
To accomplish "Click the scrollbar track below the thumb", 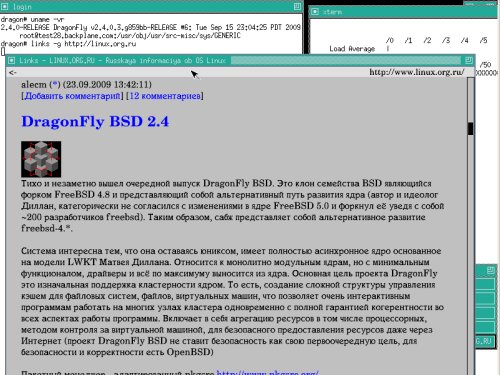I will tap(470, 253).
